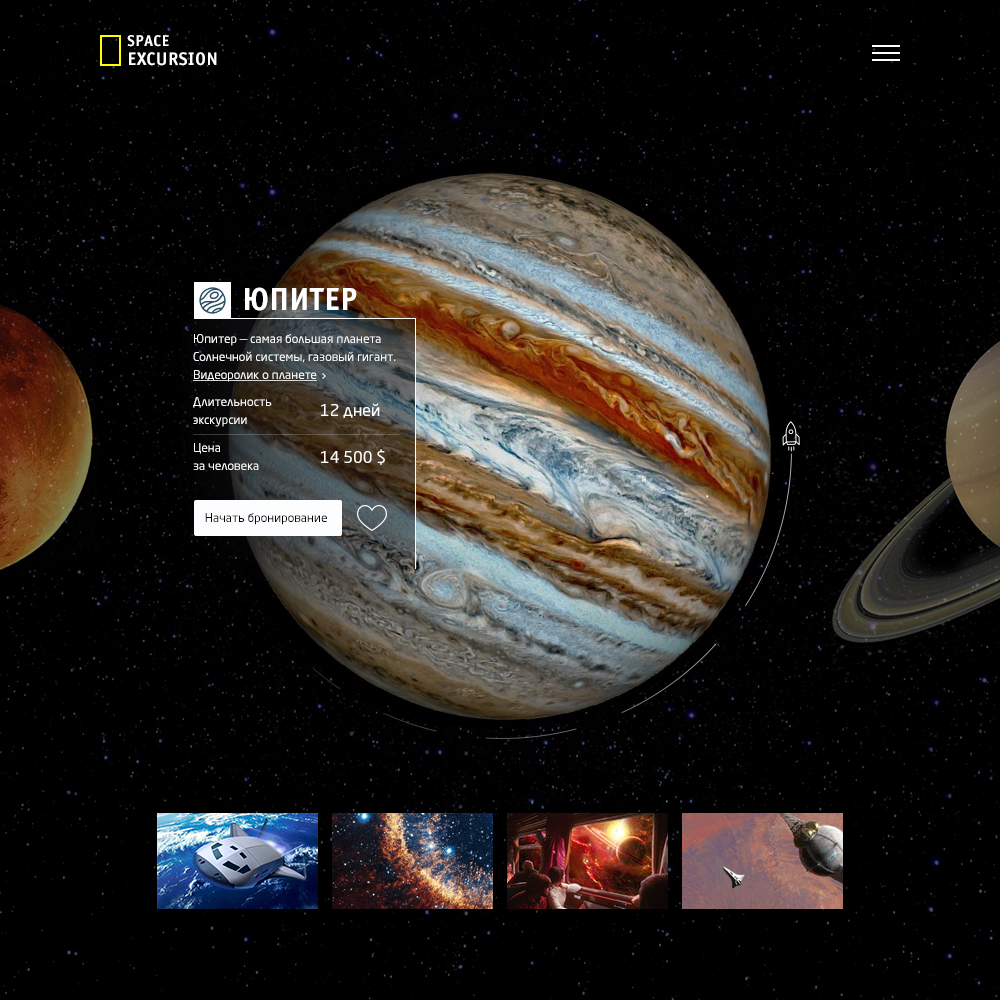The width and height of the screenshot is (1000, 1000).
Task: Click the ЮПИТЕР heading
Action: pyautogui.click(x=300, y=300)
